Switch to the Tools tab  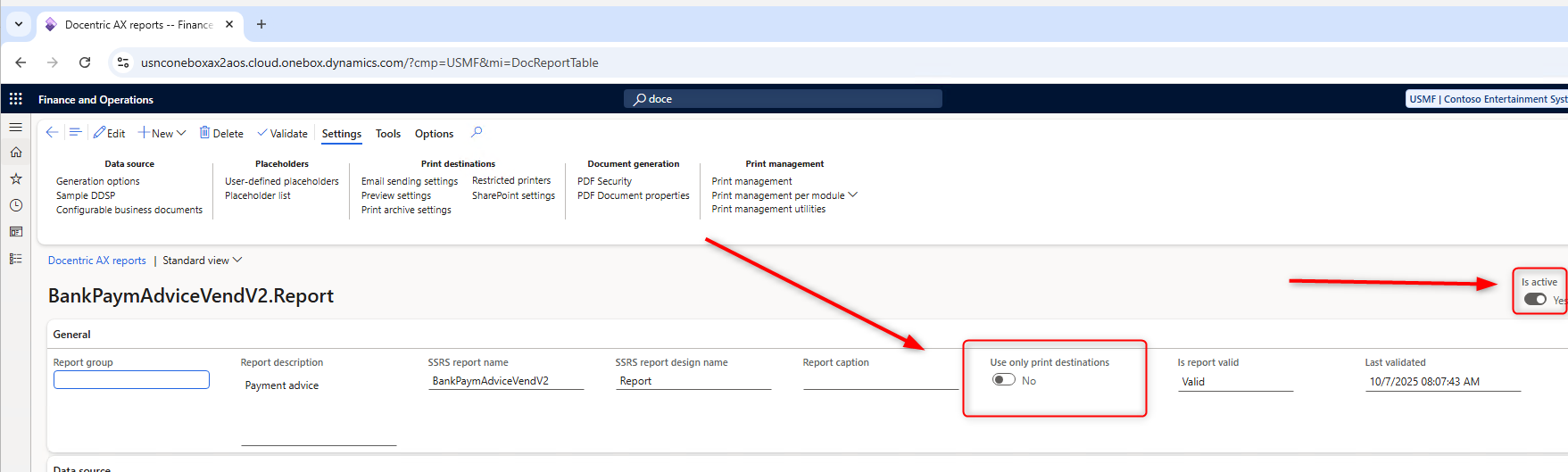pyautogui.click(x=388, y=134)
